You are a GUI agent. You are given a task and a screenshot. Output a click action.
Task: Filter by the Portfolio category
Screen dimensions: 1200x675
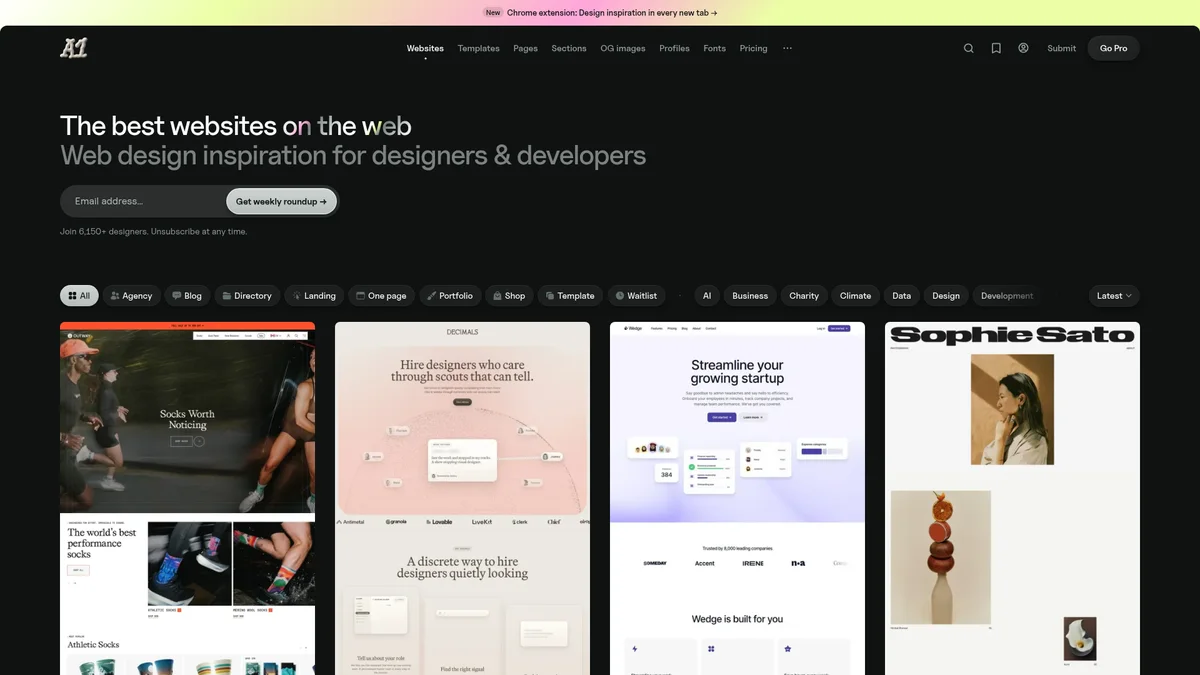click(x=450, y=296)
